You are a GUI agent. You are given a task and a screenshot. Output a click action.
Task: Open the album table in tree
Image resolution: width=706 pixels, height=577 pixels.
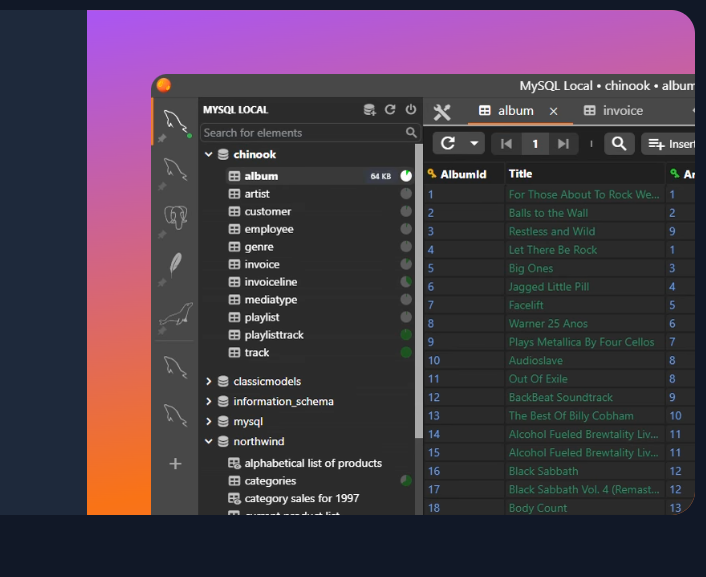point(319,176)
